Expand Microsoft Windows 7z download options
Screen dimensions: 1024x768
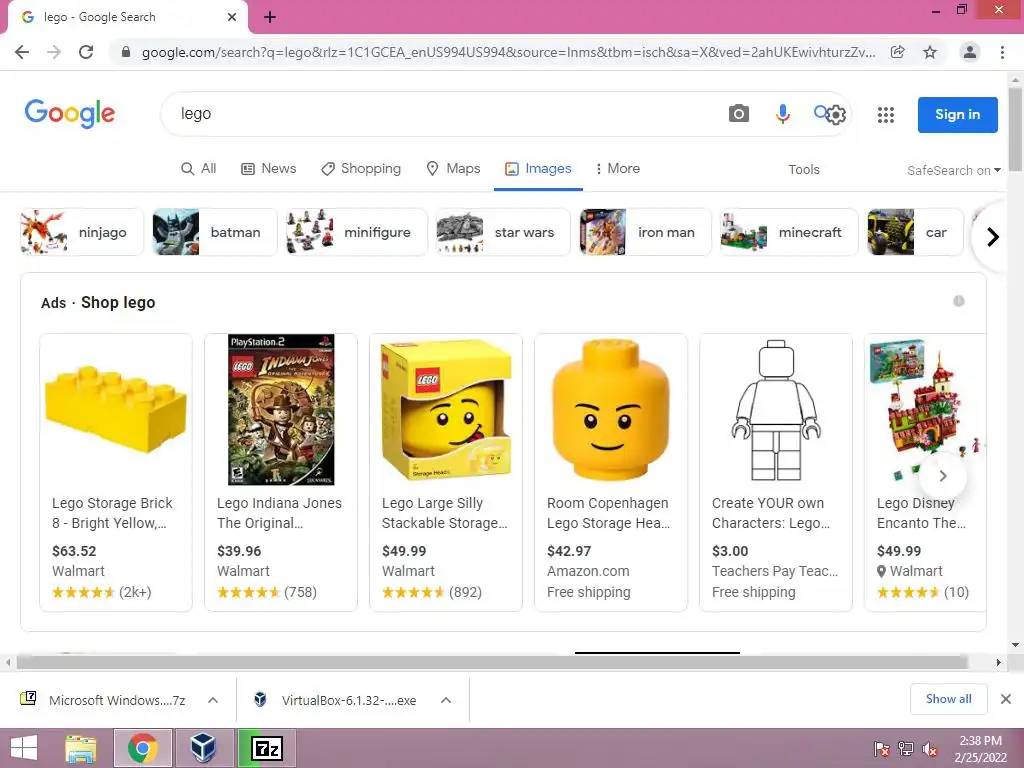click(213, 700)
